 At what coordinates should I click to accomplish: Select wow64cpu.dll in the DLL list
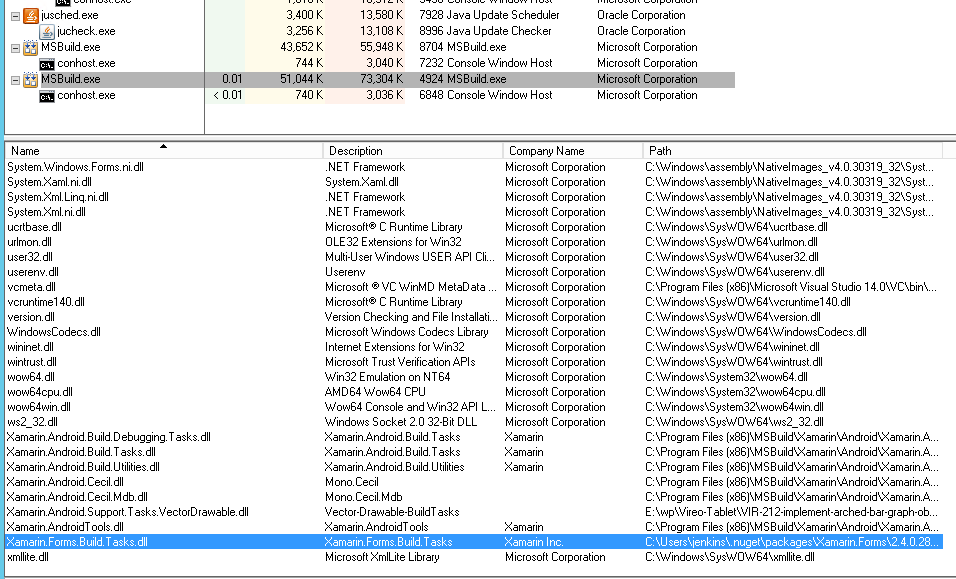point(40,392)
